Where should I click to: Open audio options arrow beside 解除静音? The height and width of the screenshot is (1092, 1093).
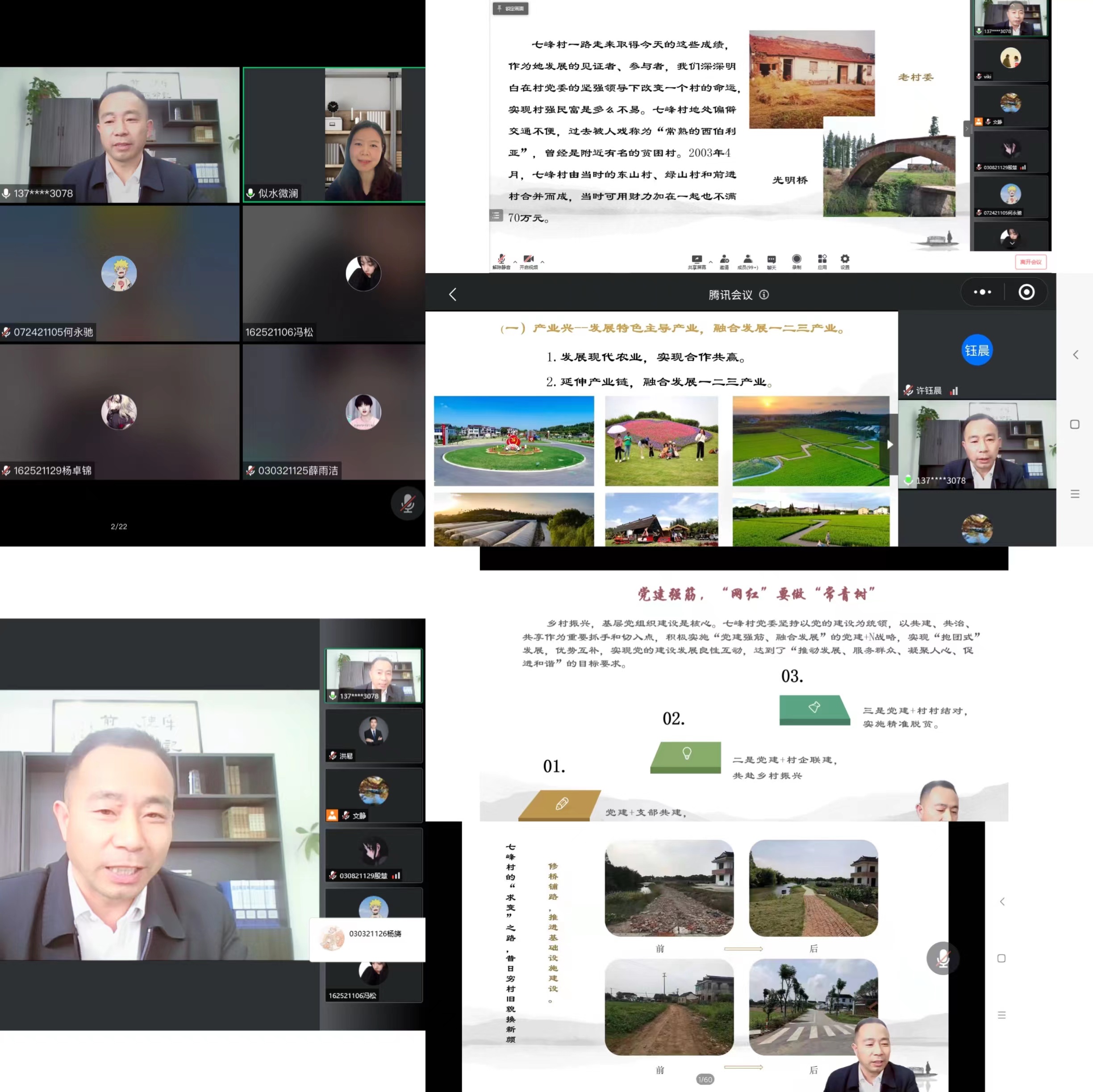click(x=515, y=262)
